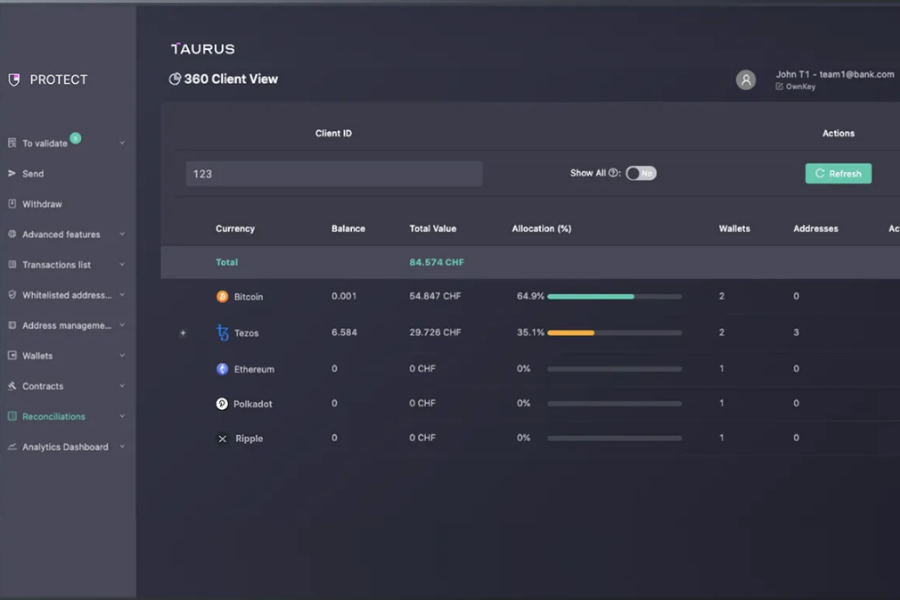900x600 pixels.
Task: Click the Total row 84.574 CHF value
Action: 436,262
